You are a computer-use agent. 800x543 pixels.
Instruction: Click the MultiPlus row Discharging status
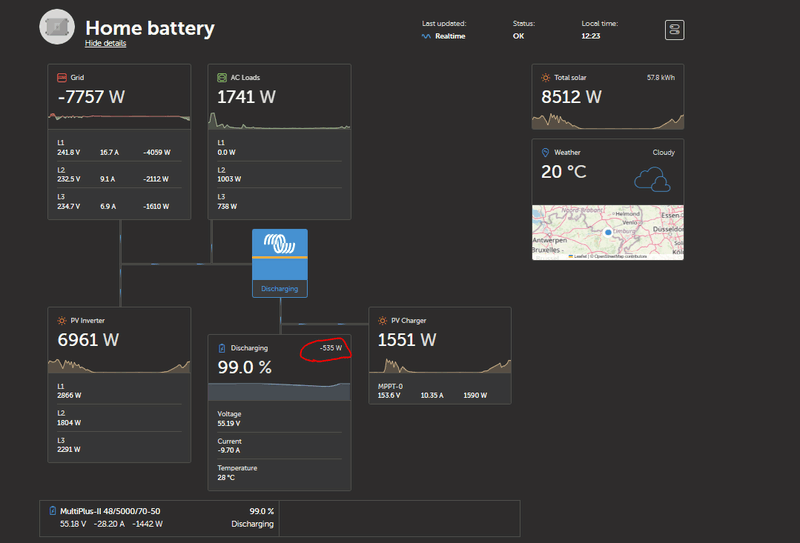pyautogui.click(x=253, y=524)
